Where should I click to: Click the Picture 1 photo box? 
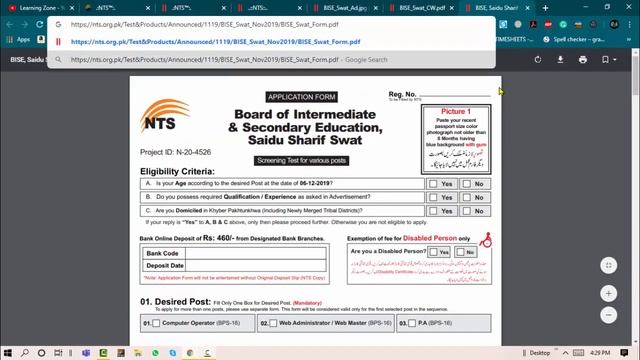[x=456, y=139]
